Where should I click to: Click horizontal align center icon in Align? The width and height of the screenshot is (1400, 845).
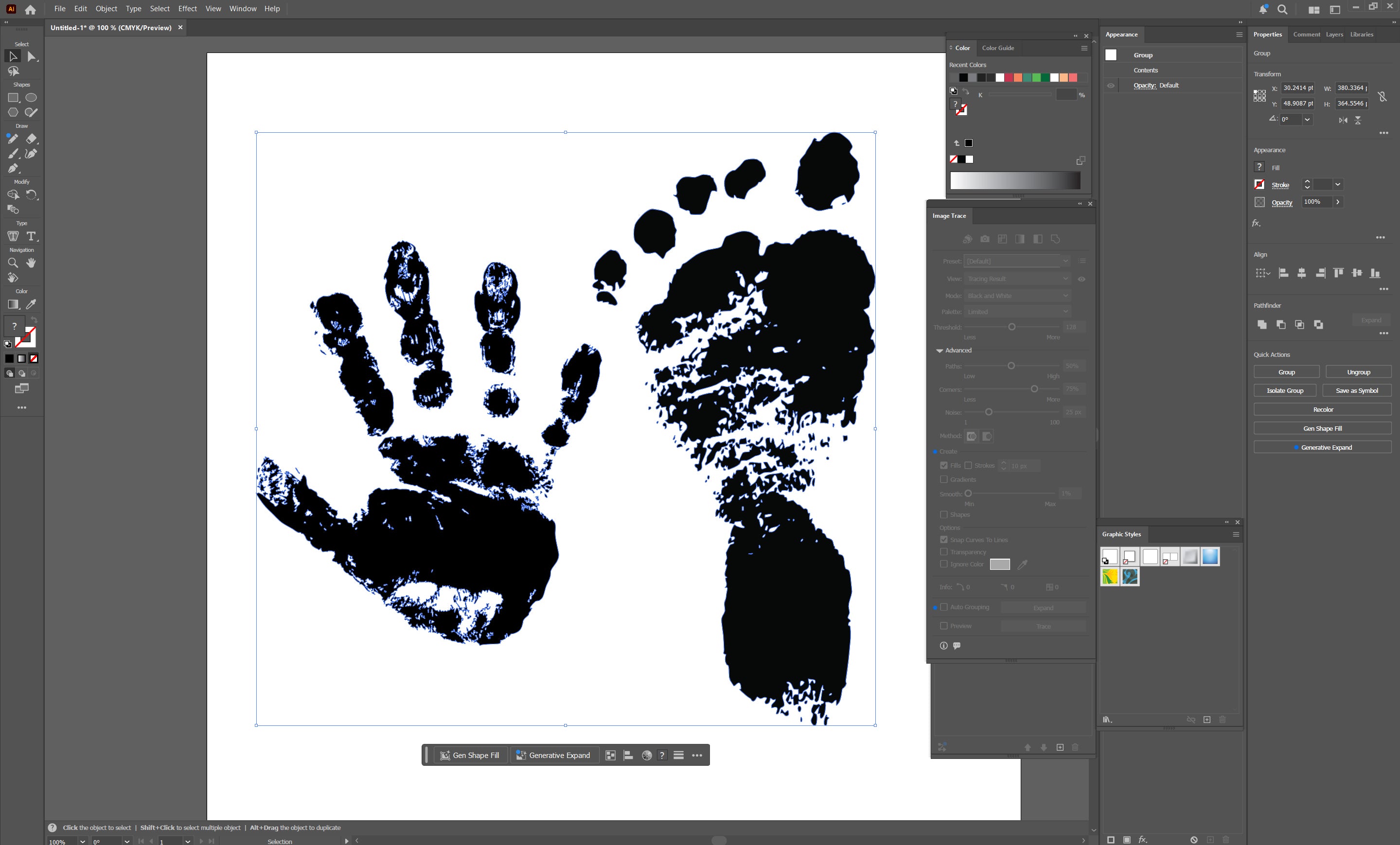pos(1301,273)
